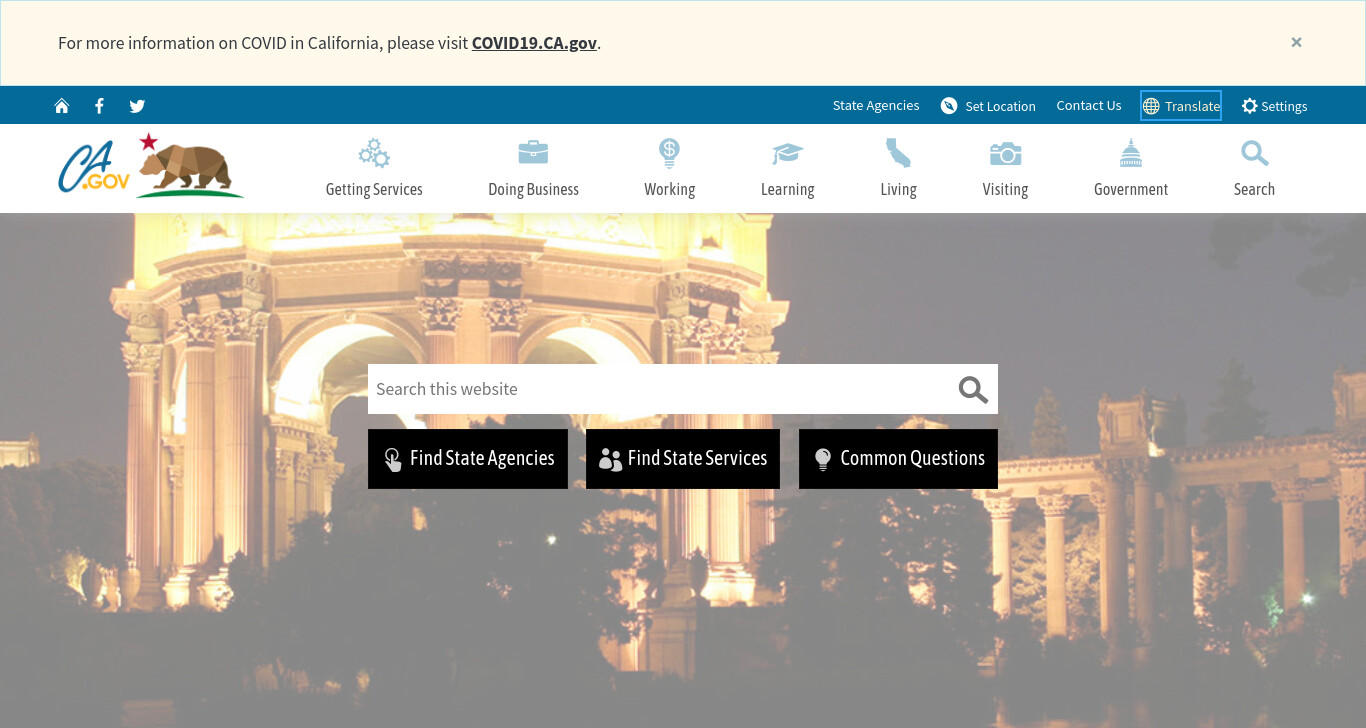Open the Settings gear option
1366x728 pixels.
[x=1274, y=106]
